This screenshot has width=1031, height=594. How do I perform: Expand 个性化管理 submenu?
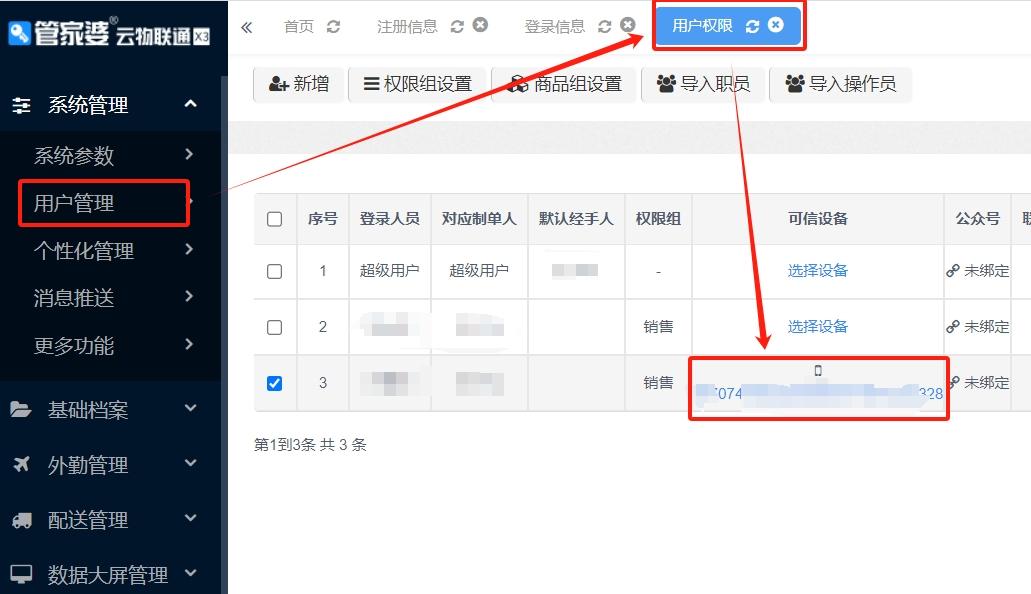click(110, 250)
